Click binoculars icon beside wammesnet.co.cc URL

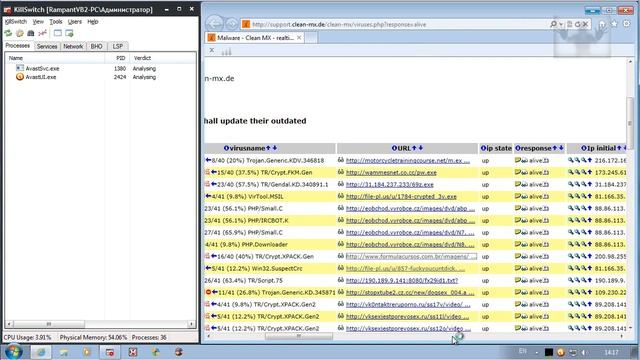tap(341, 172)
